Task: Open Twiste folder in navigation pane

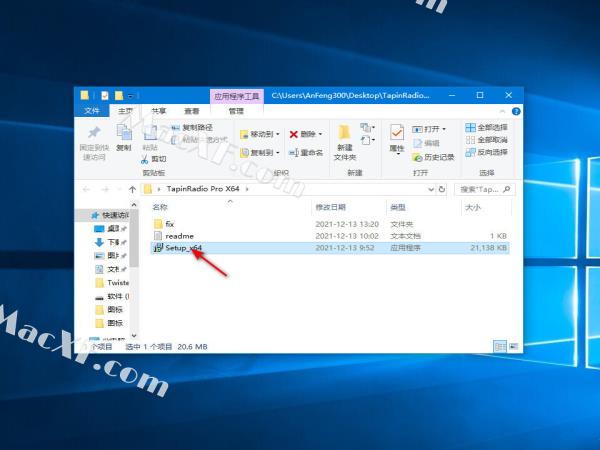Action: point(112,283)
